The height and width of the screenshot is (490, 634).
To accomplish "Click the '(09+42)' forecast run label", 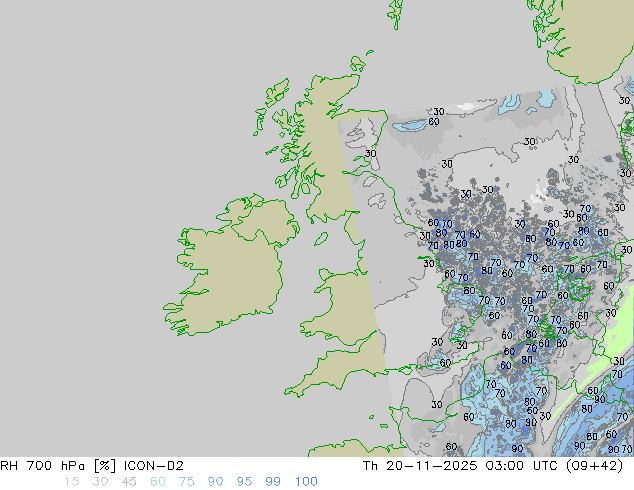I will 595,466.
